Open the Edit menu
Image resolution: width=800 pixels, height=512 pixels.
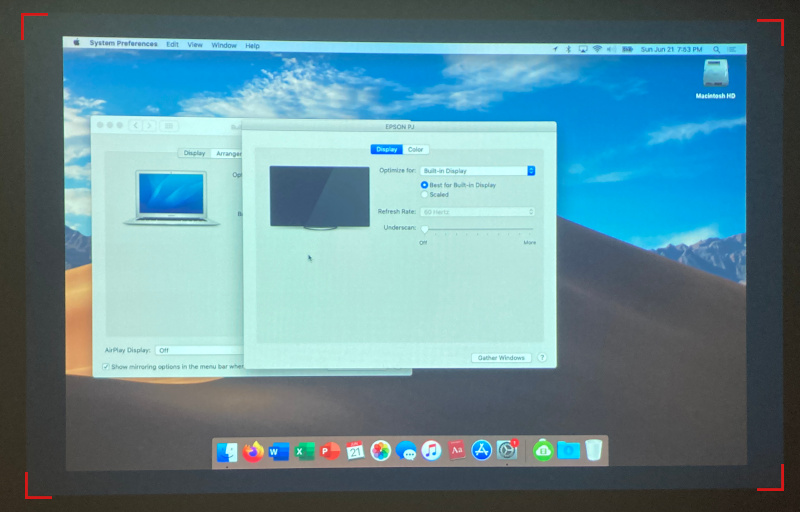coord(172,44)
